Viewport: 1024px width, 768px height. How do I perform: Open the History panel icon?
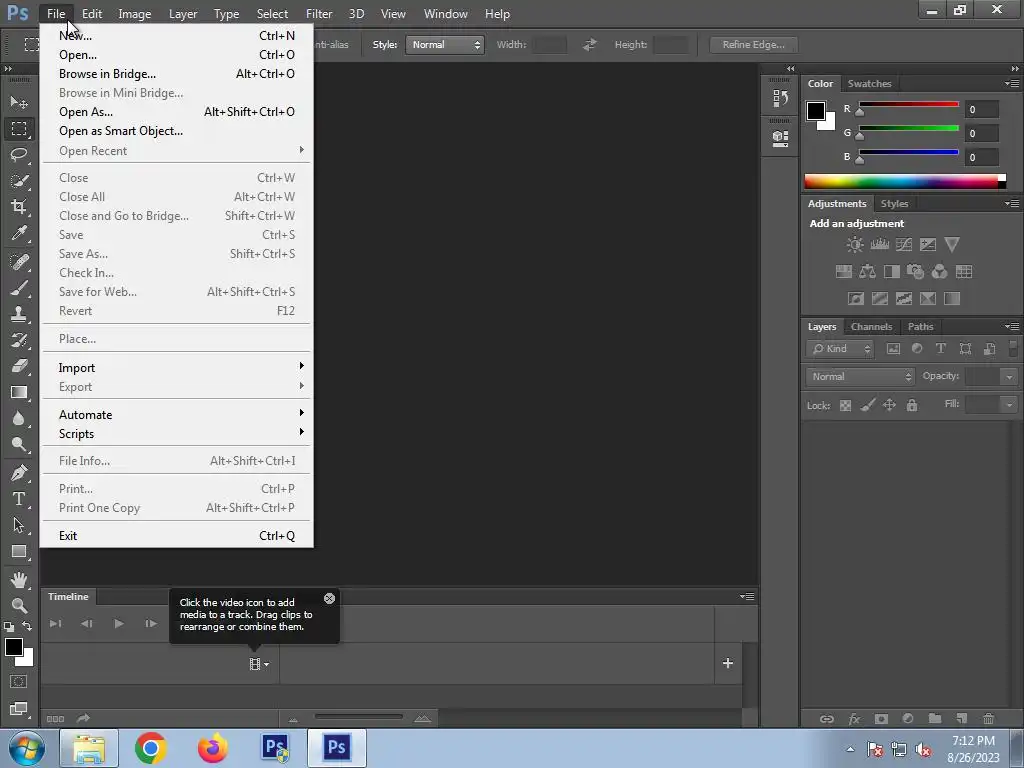click(780, 99)
